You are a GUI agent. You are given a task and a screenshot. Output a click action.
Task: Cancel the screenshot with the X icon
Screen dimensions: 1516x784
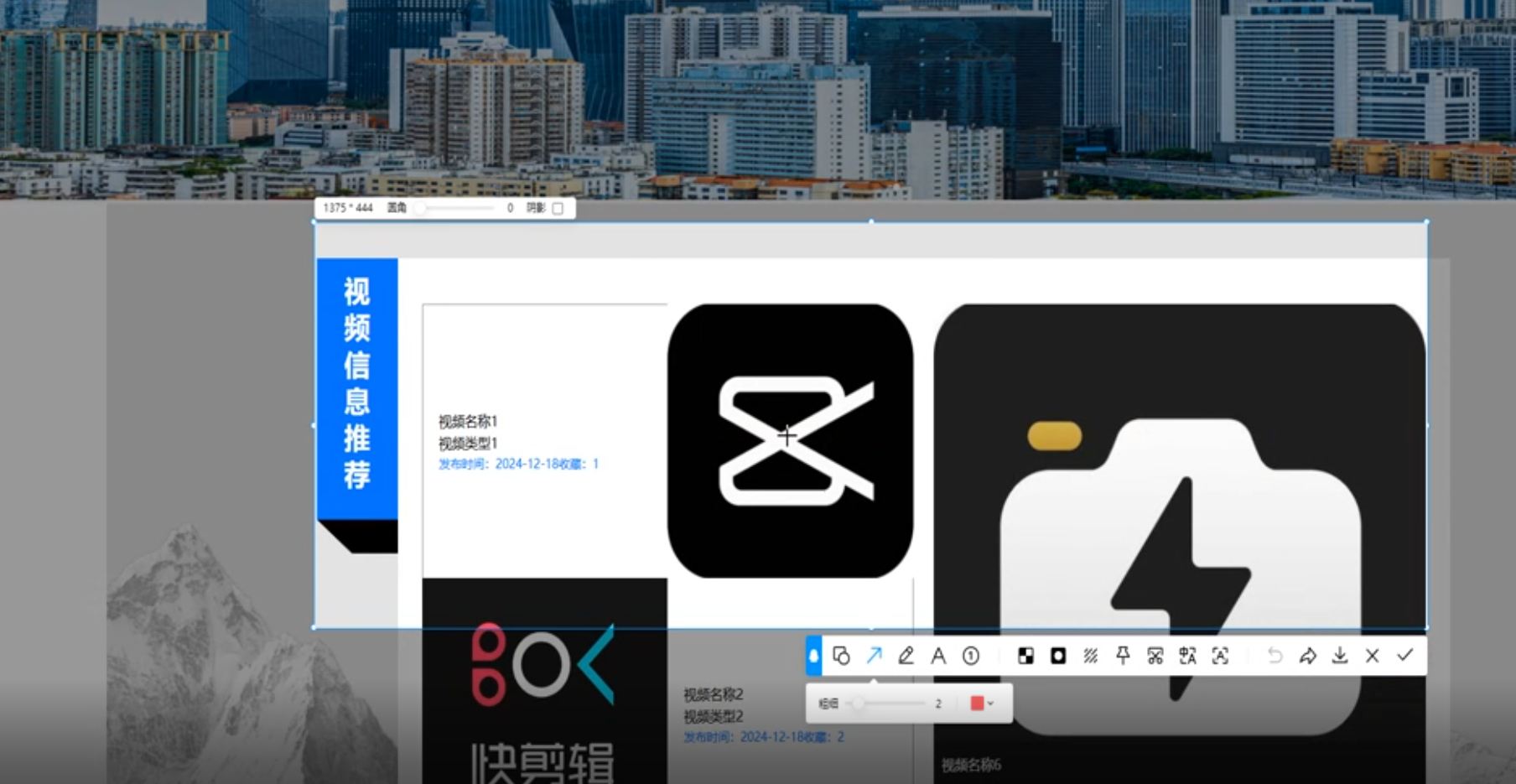tap(1373, 656)
